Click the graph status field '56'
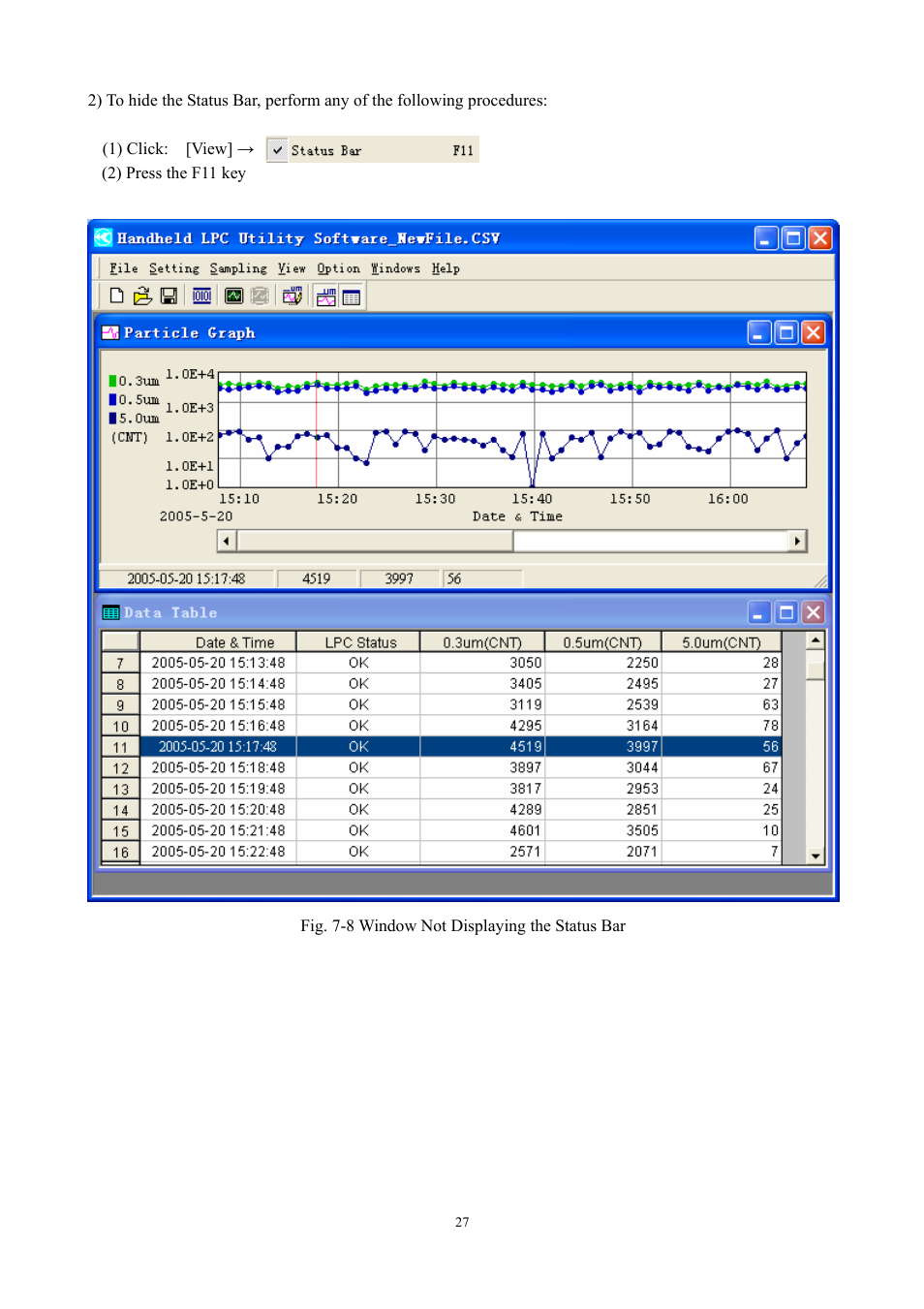Viewport: 924px width, 1309px height. click(x=482, y=578)
